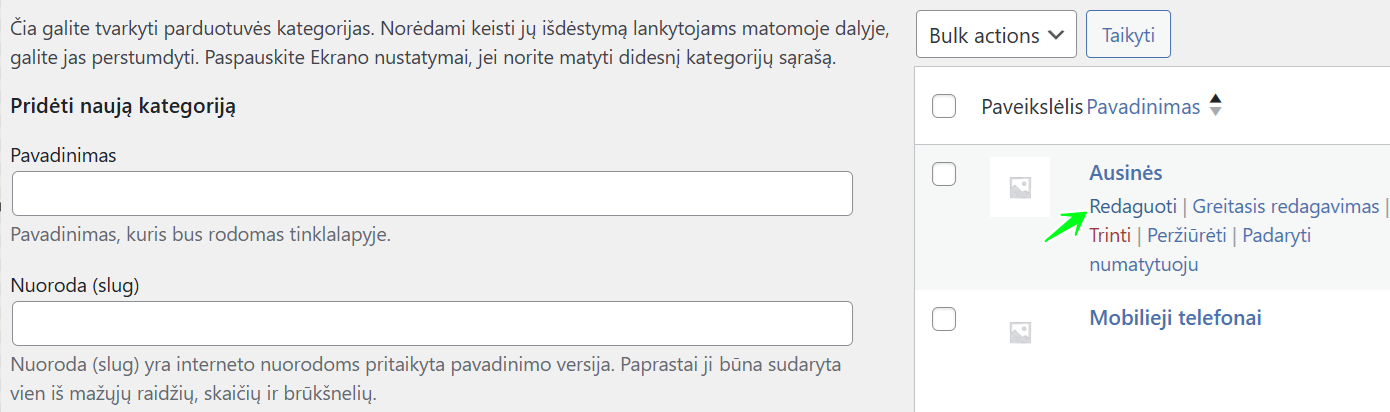The width and height of the screenshot is (1390, 412).
Task: Open the Ausinės category title link
Action: tap(1125, 173)
